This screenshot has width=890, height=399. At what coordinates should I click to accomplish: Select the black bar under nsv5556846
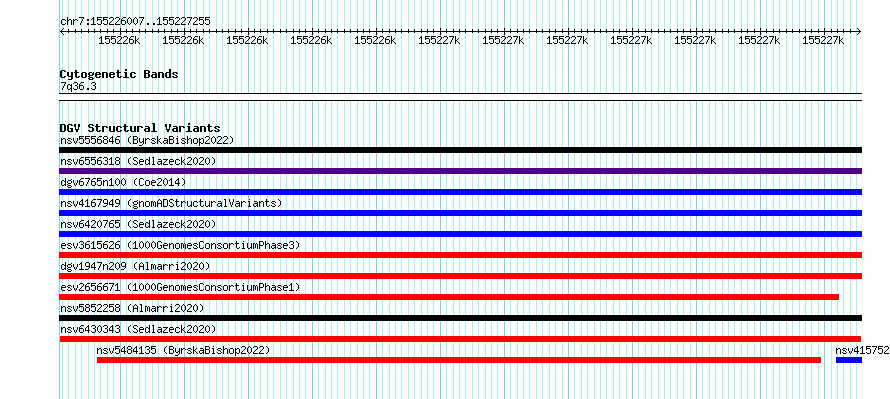[x=460, y=150]
